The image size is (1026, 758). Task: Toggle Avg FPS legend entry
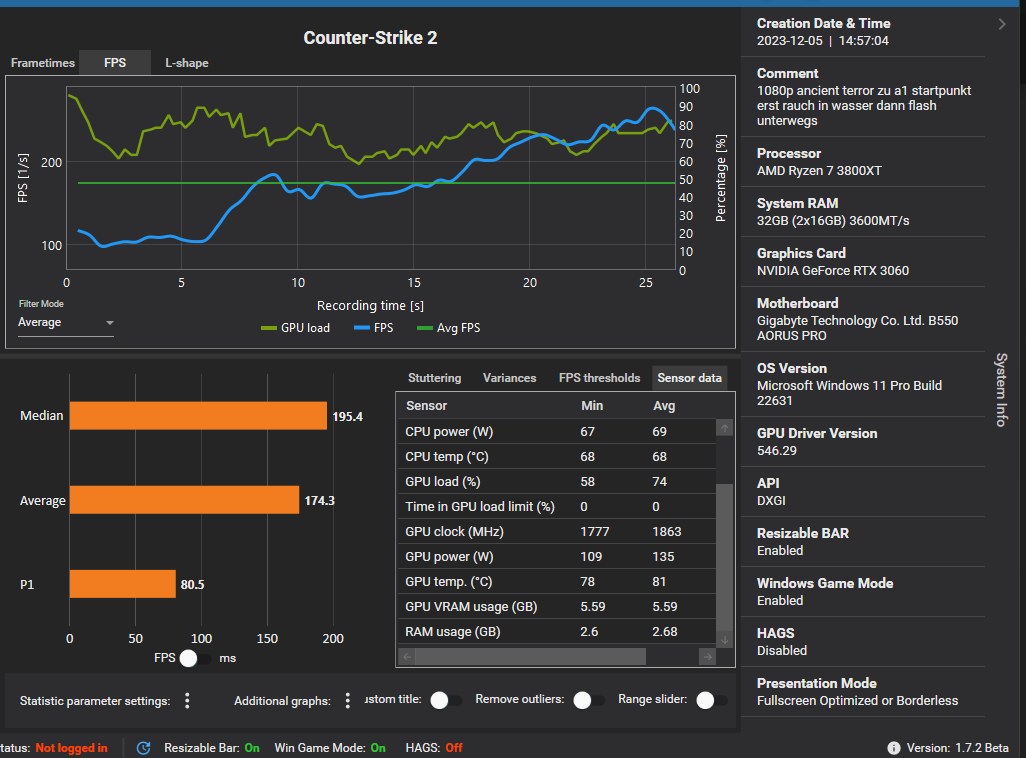448,328
